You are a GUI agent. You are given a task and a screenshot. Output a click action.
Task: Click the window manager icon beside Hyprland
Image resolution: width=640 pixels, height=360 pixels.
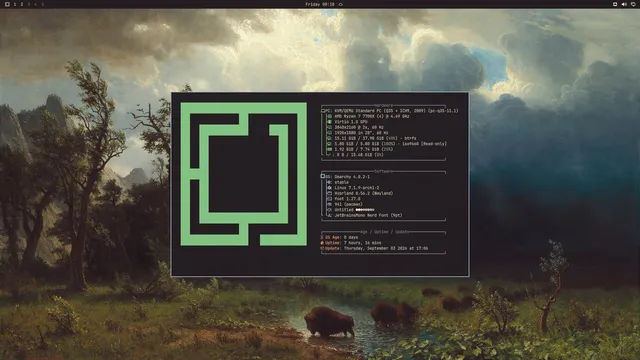pos(329,193)
